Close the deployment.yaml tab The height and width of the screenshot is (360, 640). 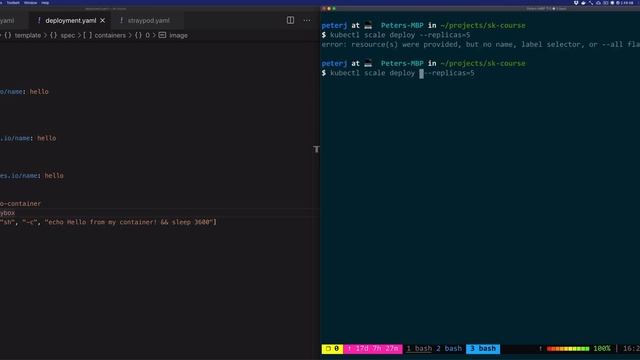102,20
